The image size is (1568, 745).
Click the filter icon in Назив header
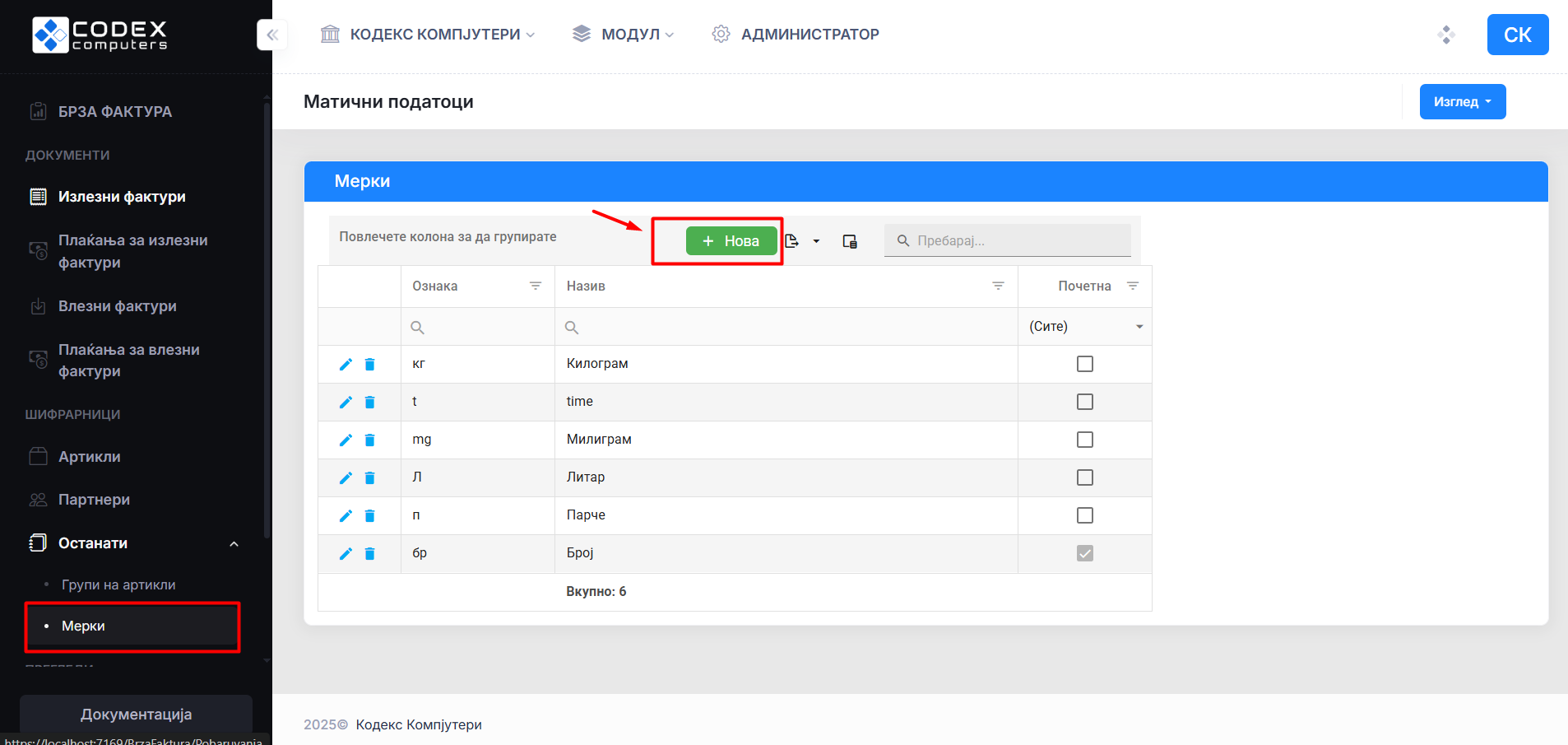click(998, 286)
